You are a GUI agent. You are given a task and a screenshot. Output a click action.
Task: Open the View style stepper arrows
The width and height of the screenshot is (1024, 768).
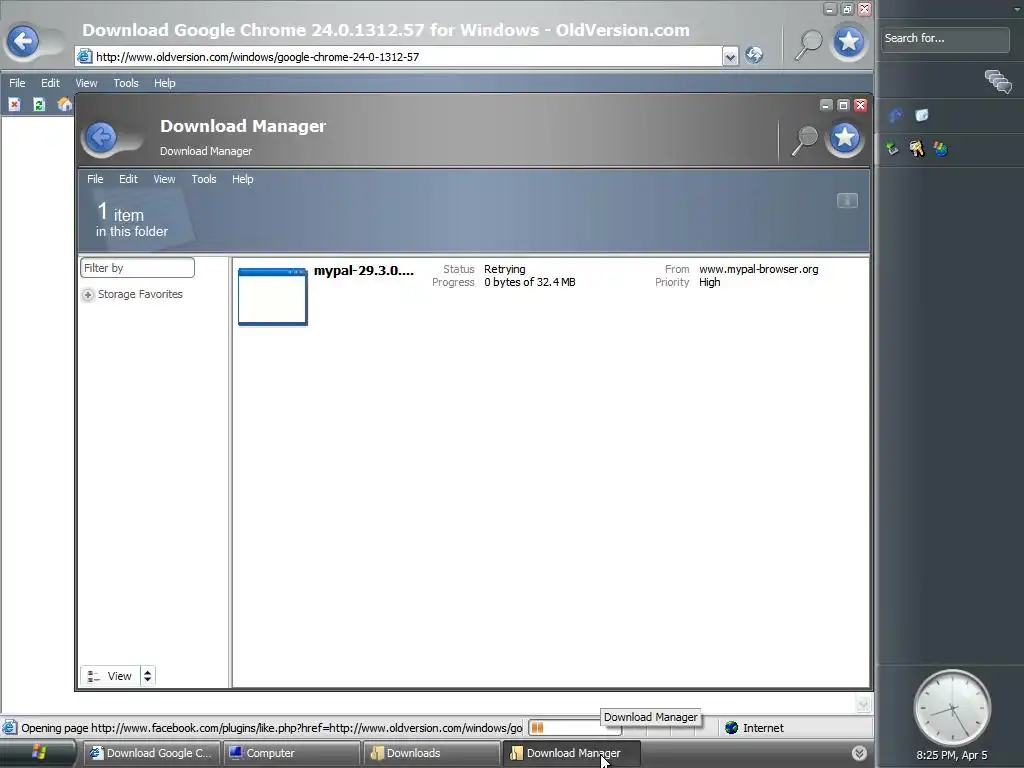coord(148,676)
